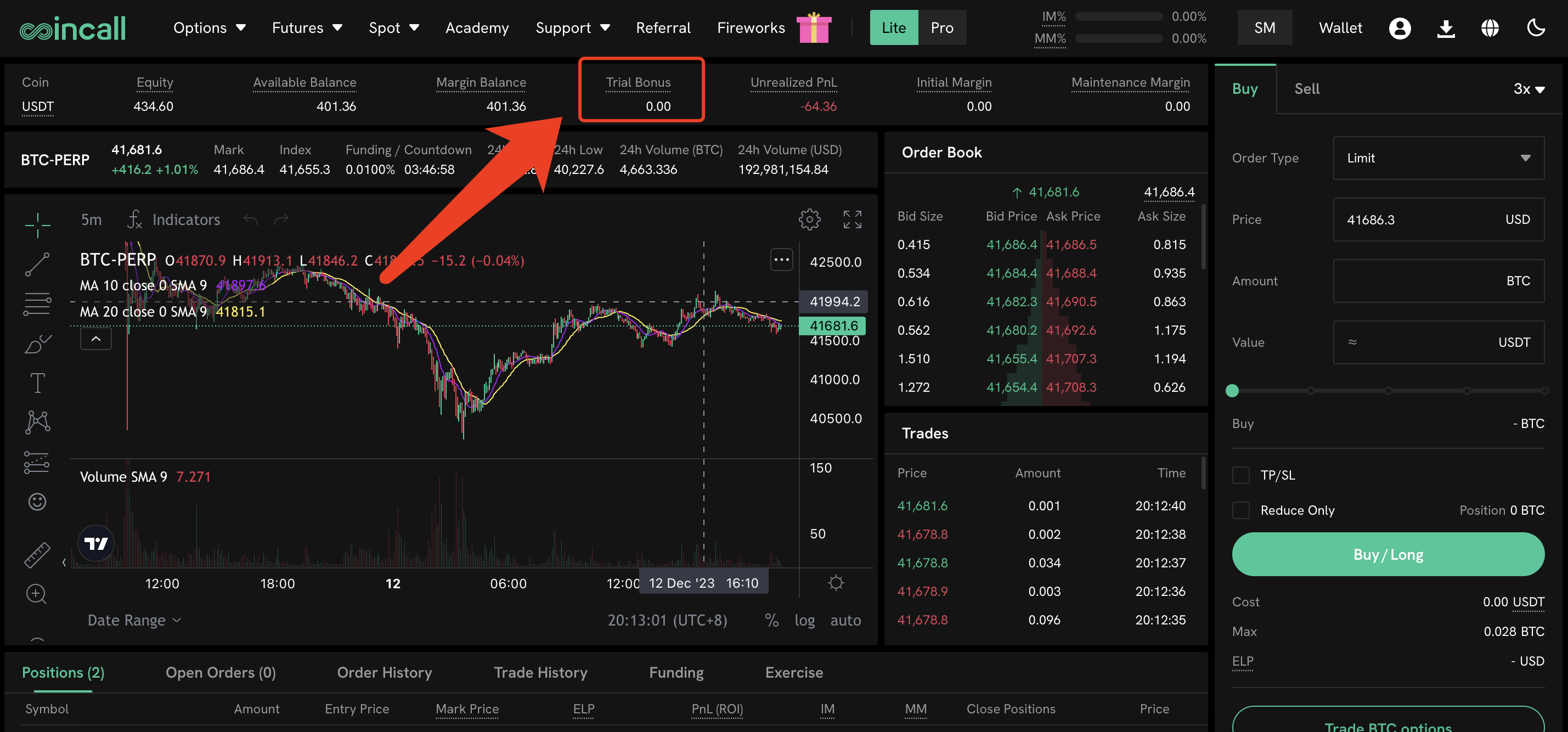Switch to Pro trading mode
1568x732 pixels.
[x=941, y=27]
